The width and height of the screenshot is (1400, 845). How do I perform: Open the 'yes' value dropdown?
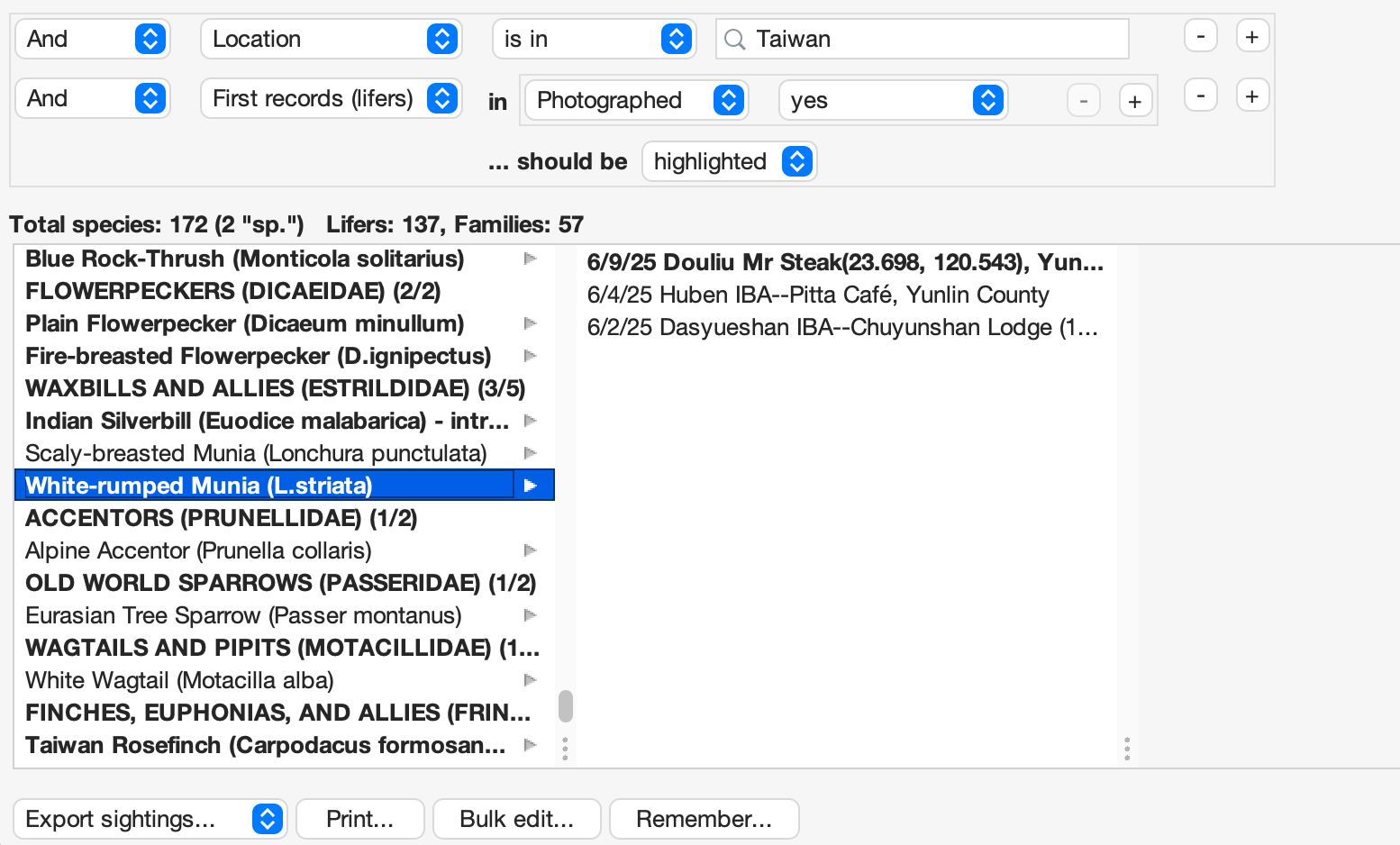click(893, 100)
